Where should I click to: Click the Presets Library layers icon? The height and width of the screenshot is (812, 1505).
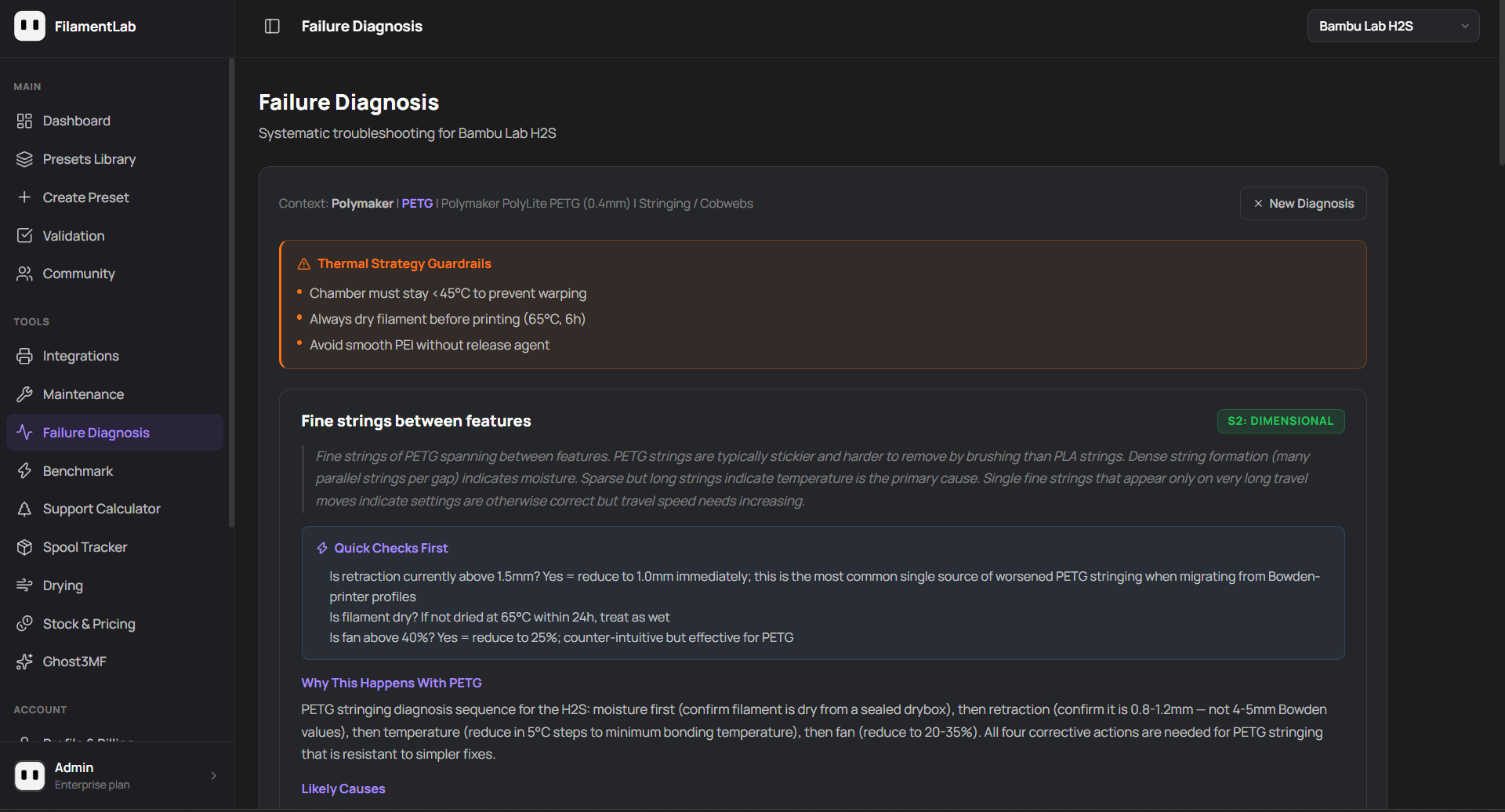coord(24,159)
